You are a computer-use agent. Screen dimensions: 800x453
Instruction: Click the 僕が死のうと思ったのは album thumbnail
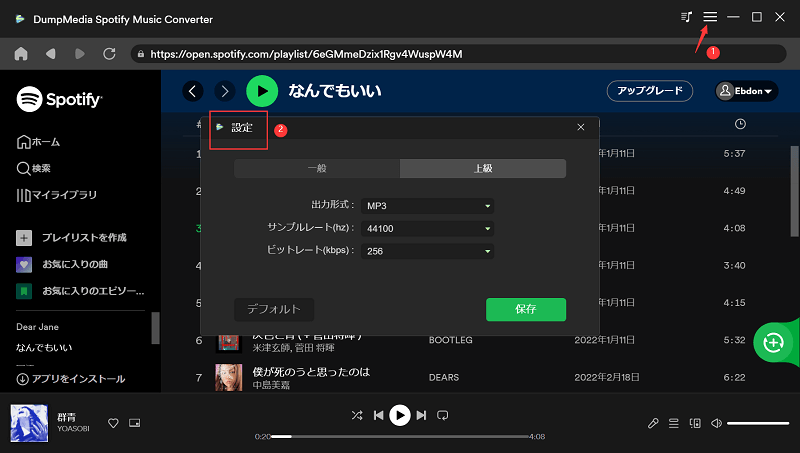tap(229, 378)
